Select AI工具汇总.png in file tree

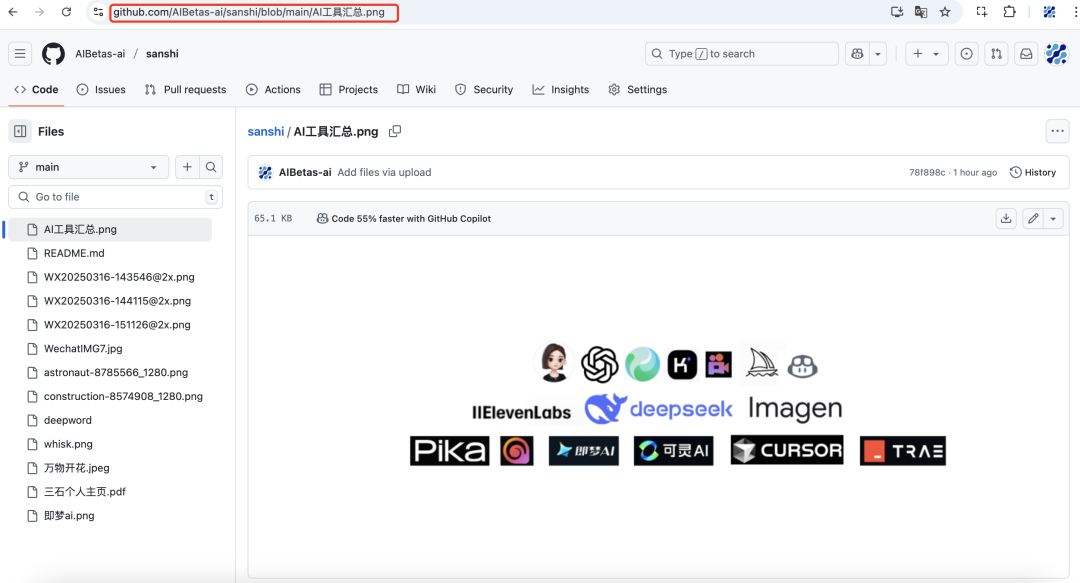[110, 229]
